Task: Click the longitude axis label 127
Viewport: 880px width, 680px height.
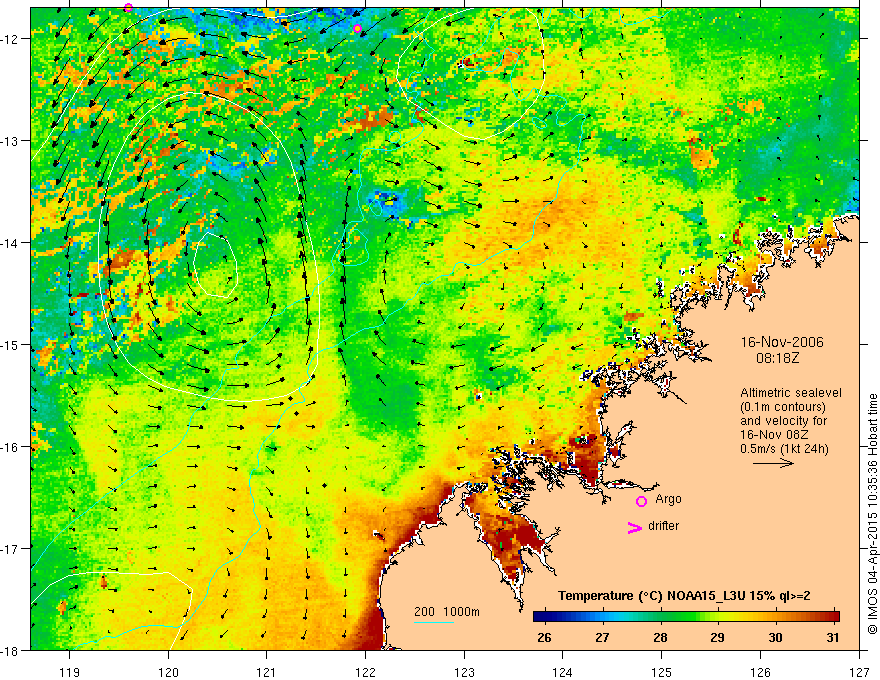Action: coord(859,672)
